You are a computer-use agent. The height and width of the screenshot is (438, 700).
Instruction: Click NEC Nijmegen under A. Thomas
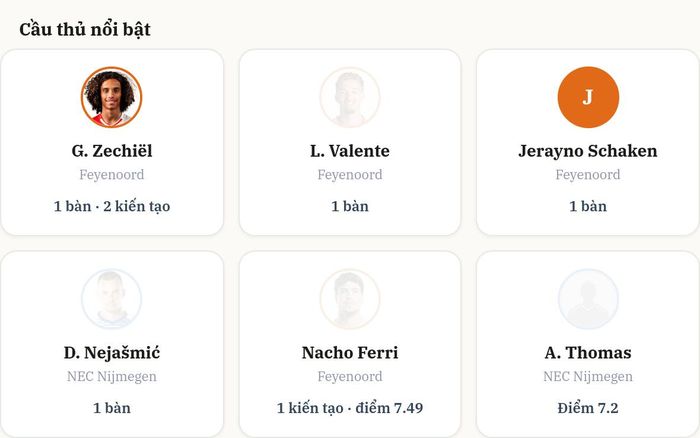pos(588,376)
